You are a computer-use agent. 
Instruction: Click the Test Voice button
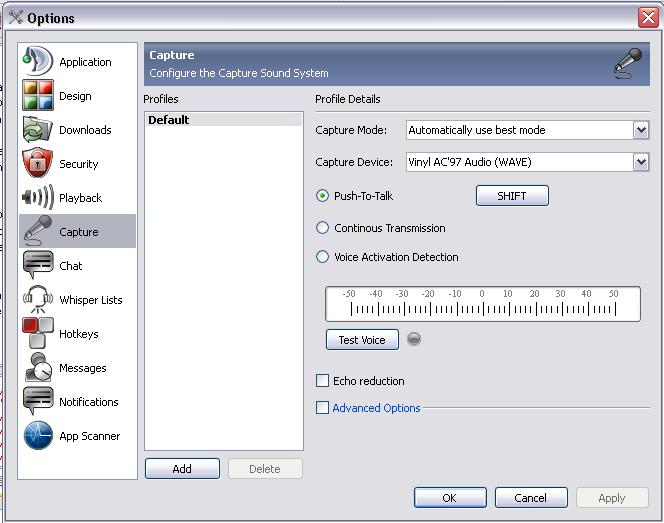click(x=362, y=340)
